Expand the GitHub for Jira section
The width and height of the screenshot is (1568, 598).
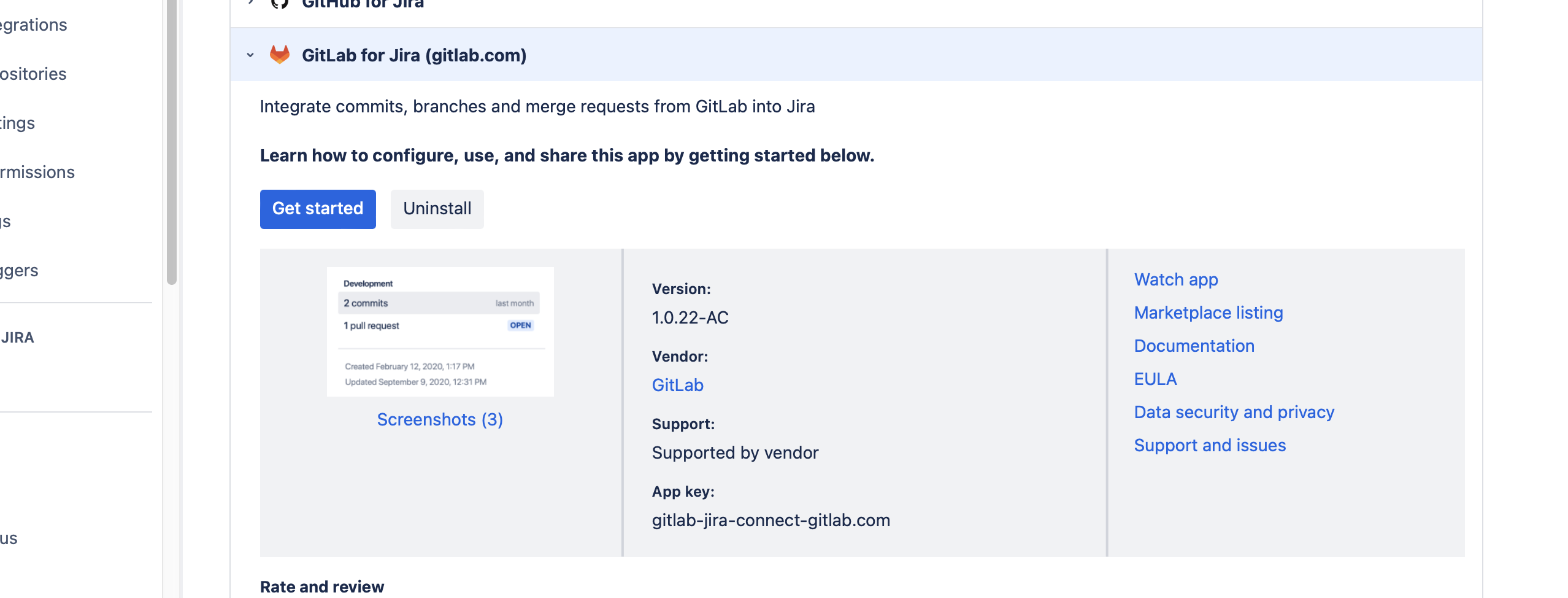point(250,2)
